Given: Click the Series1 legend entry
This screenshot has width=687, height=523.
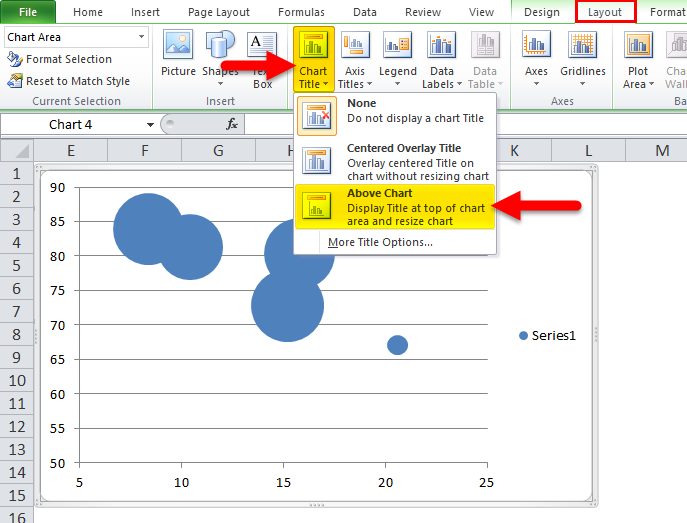Looking at the screenshot, I should [x=547, y=336].
